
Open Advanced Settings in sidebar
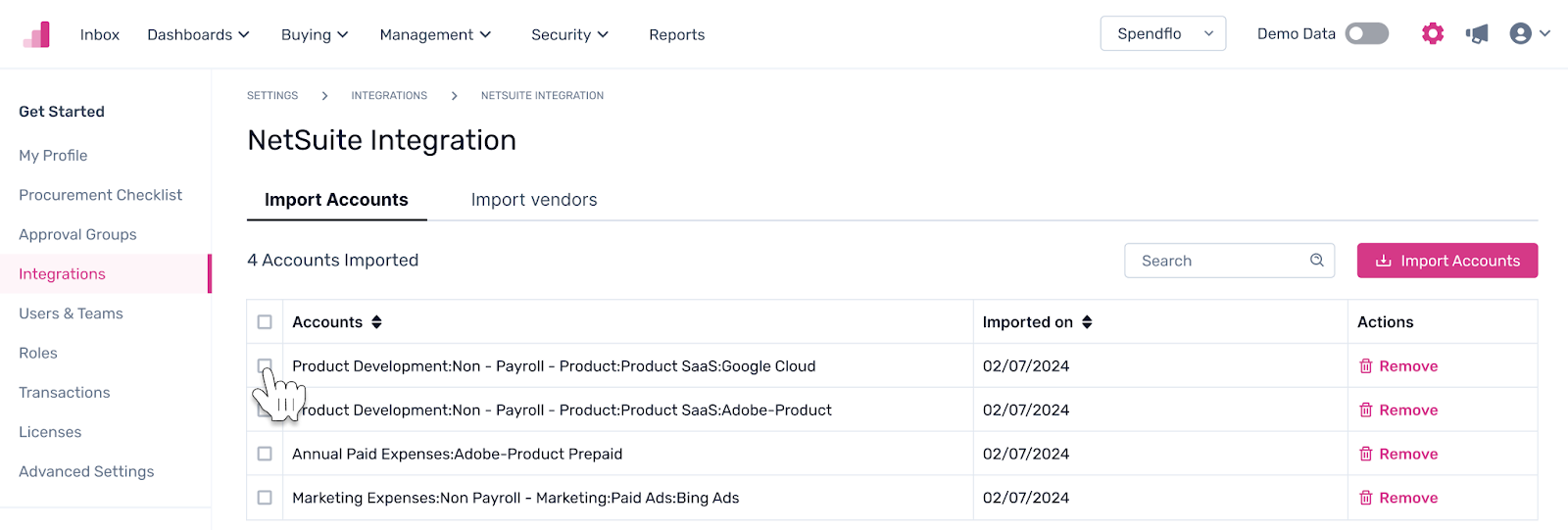[86, 472]
